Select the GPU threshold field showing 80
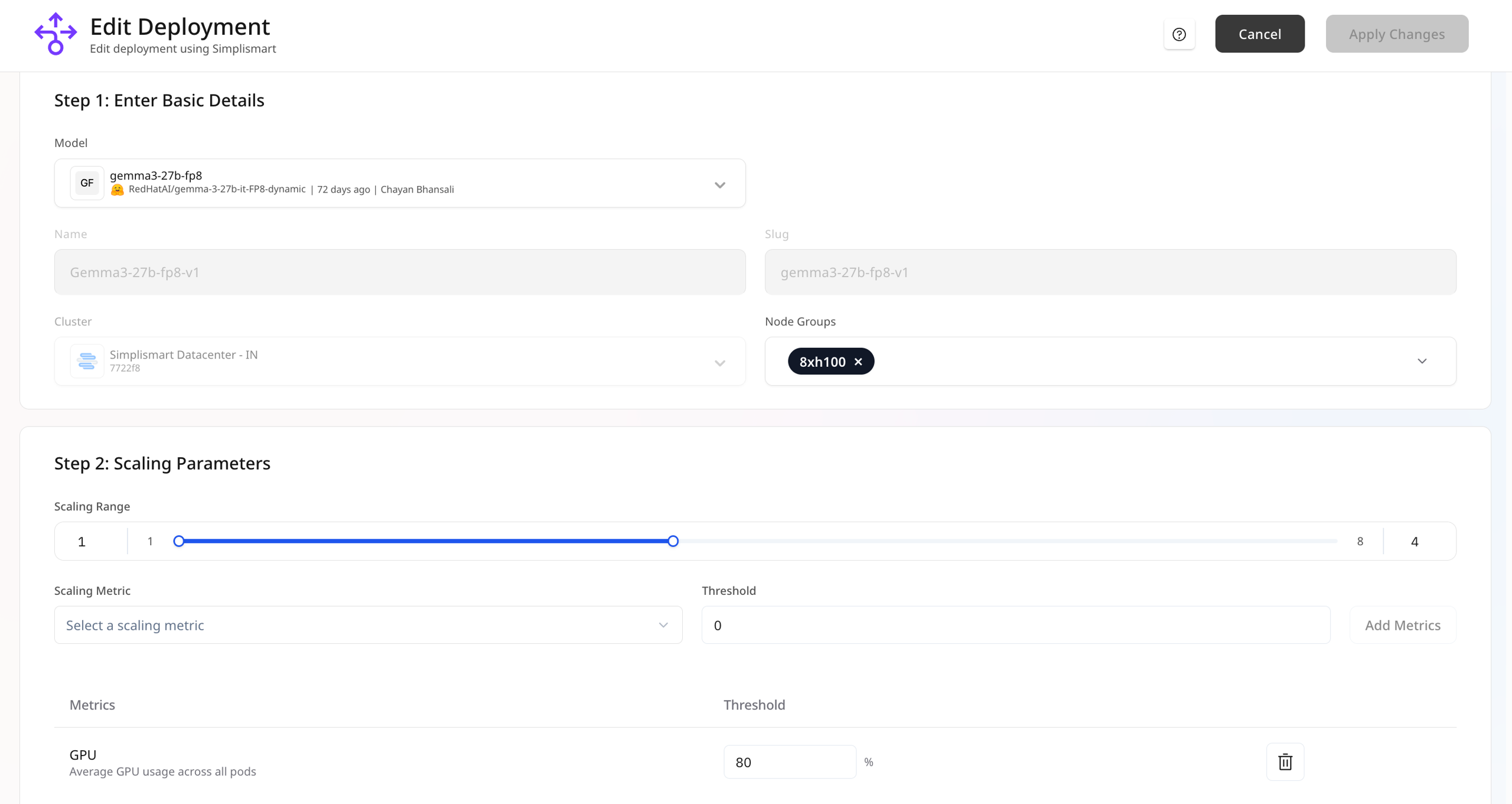This screenshot has height=804, width=1512. pyautogui.click(x=790, y=761)
